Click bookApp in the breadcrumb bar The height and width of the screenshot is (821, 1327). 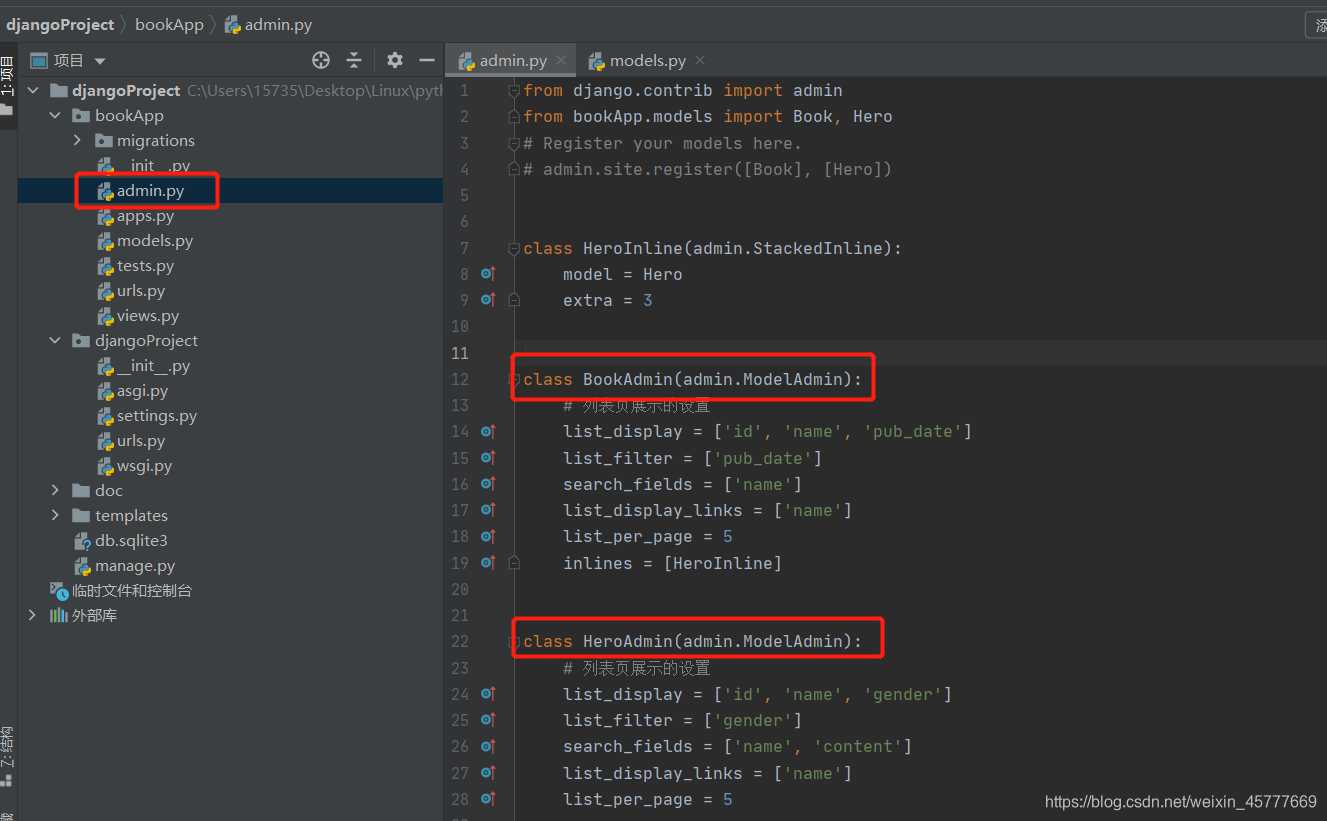(x=169, y=24)
